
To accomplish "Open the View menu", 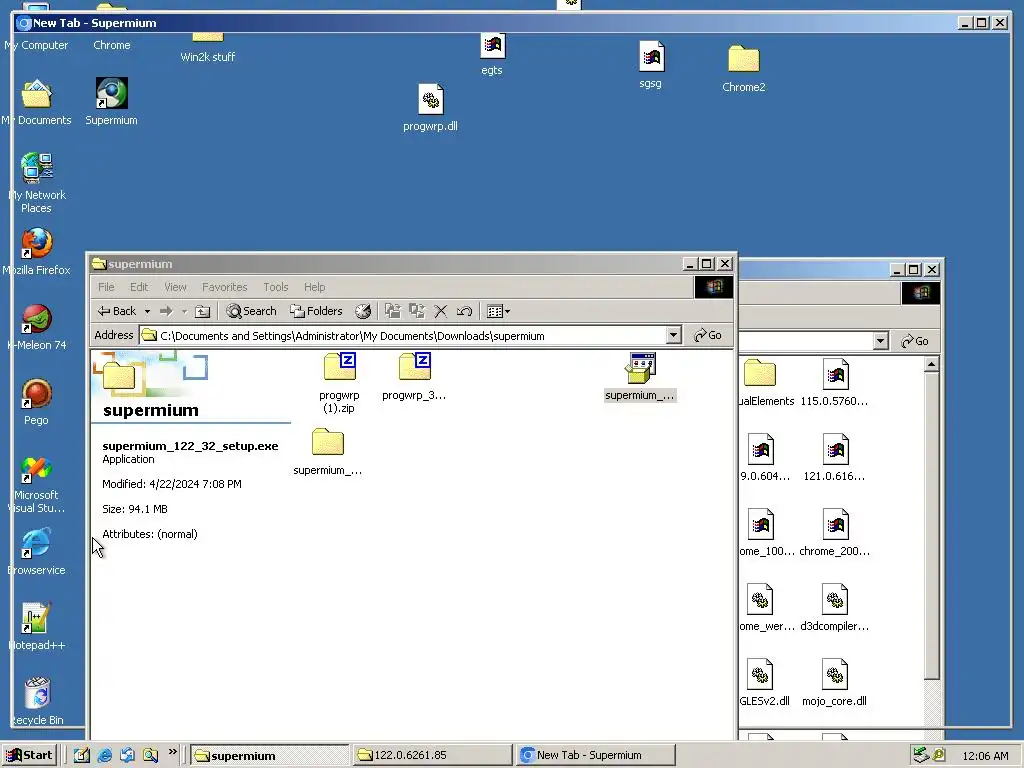I will pos(175,287).
